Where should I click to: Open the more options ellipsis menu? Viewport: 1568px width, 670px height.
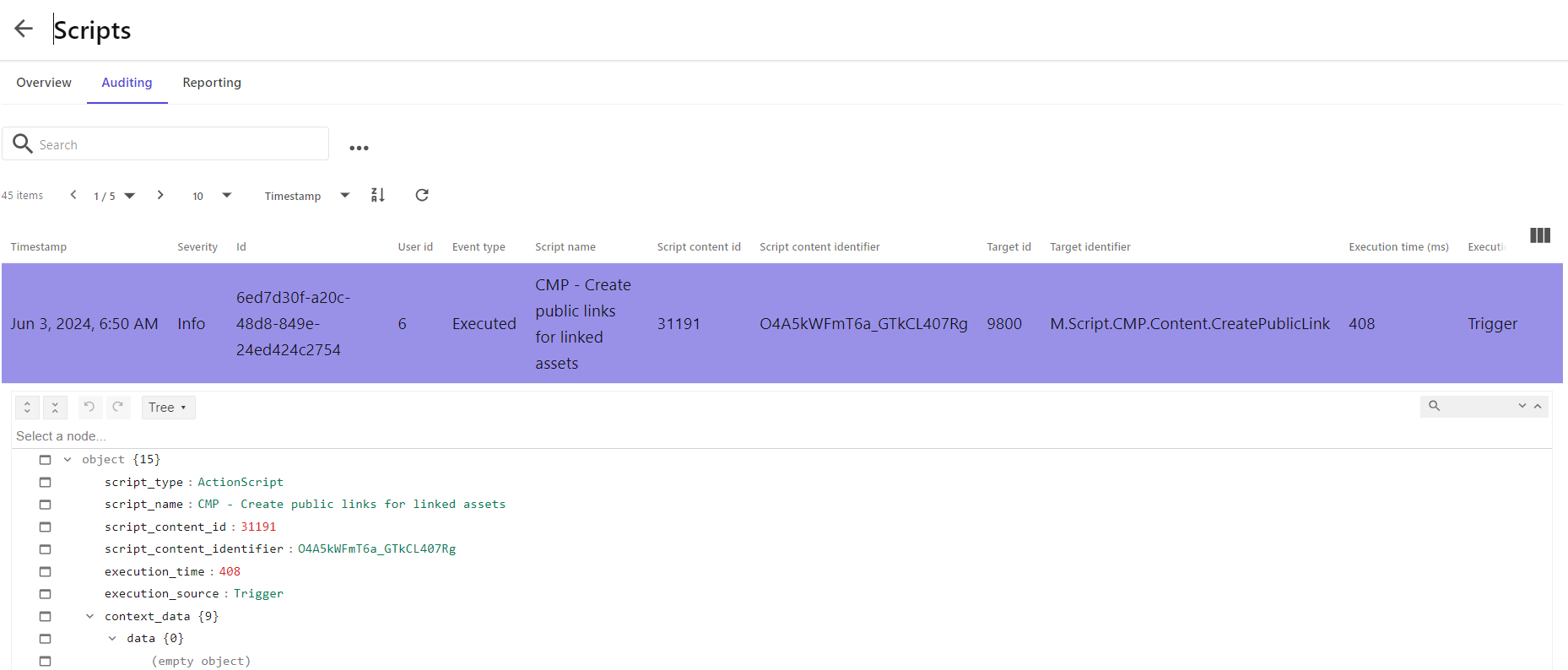click(360, 148)
